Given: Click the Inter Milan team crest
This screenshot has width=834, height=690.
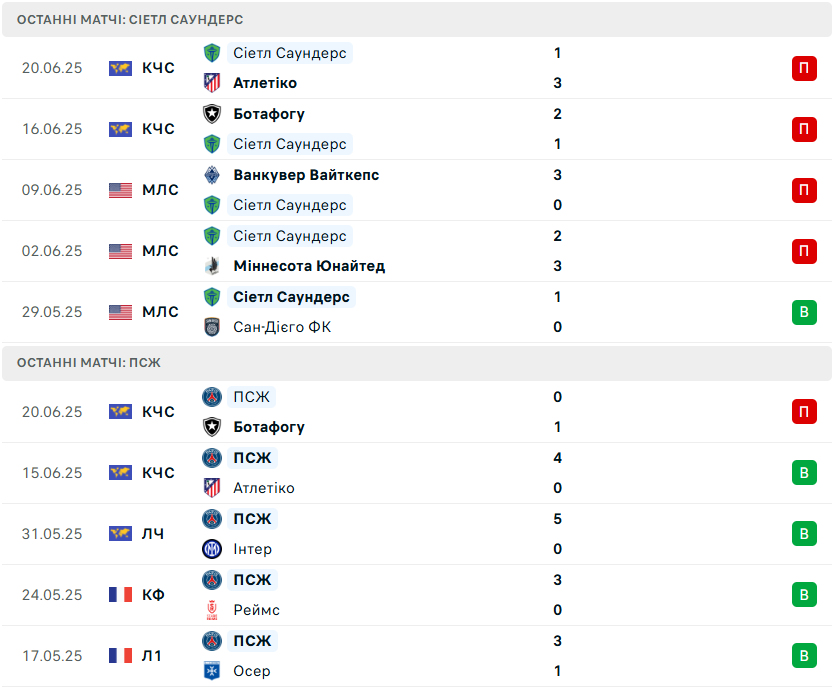Looking at the screenshot, I should (212, 549).
